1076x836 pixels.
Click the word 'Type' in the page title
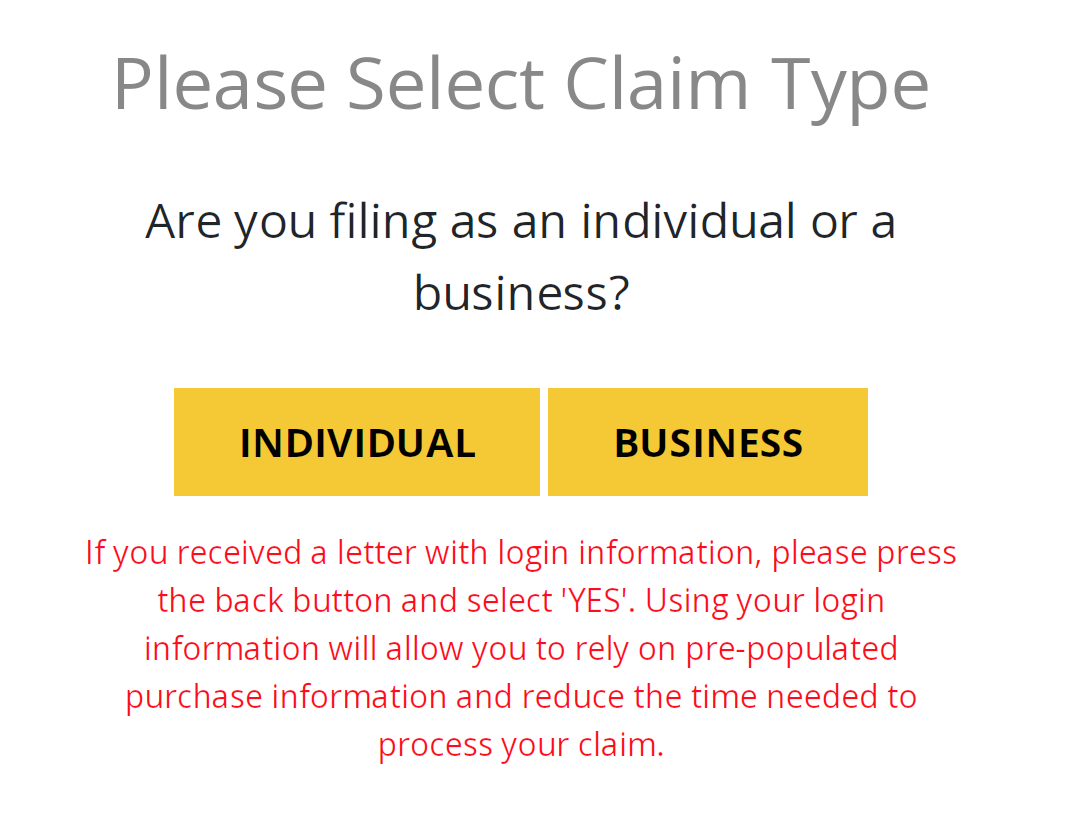(x=850, y=89)
